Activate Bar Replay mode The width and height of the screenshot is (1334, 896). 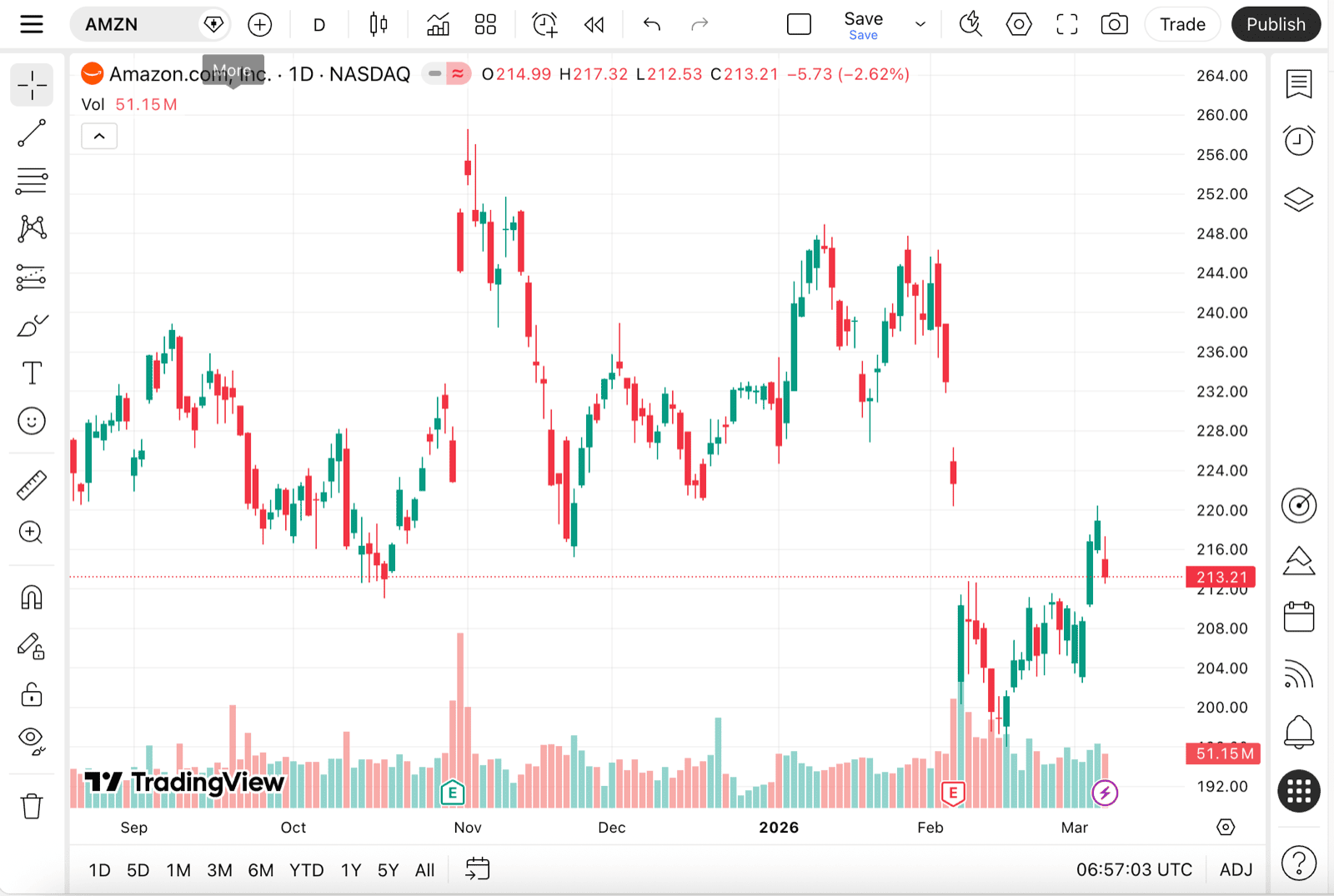[x=594, y=24]
